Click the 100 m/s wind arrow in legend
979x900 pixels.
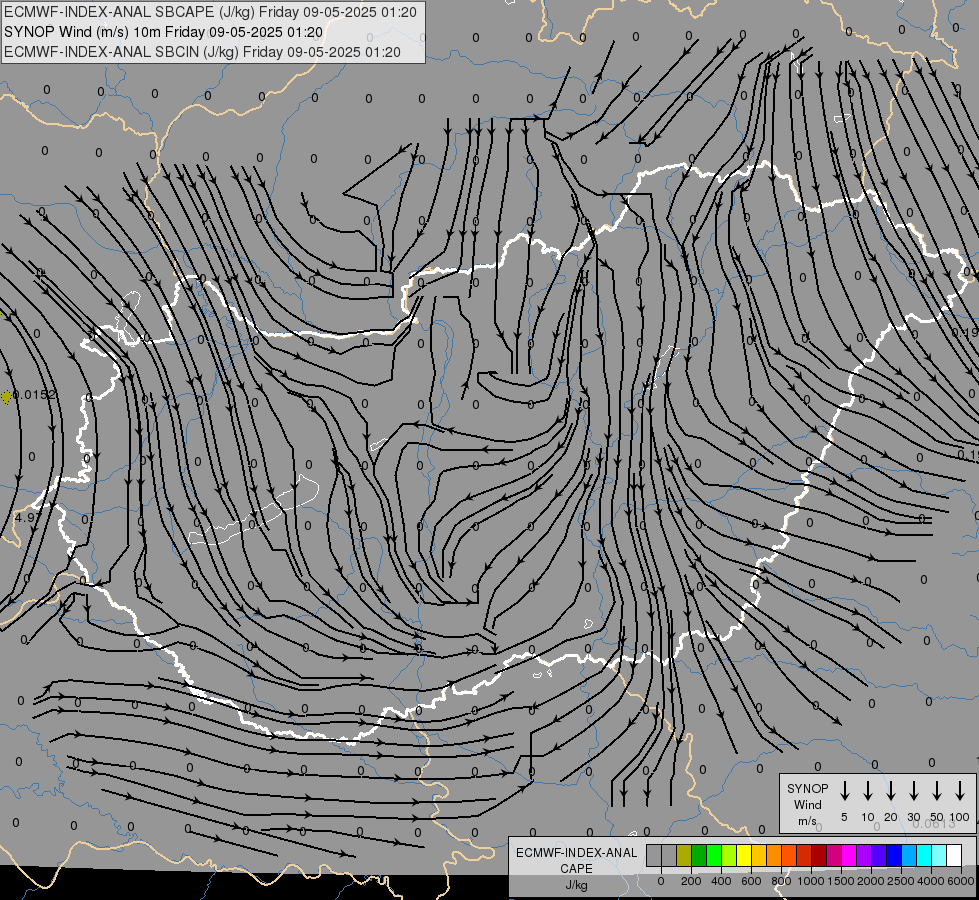(x=960, y=791)
